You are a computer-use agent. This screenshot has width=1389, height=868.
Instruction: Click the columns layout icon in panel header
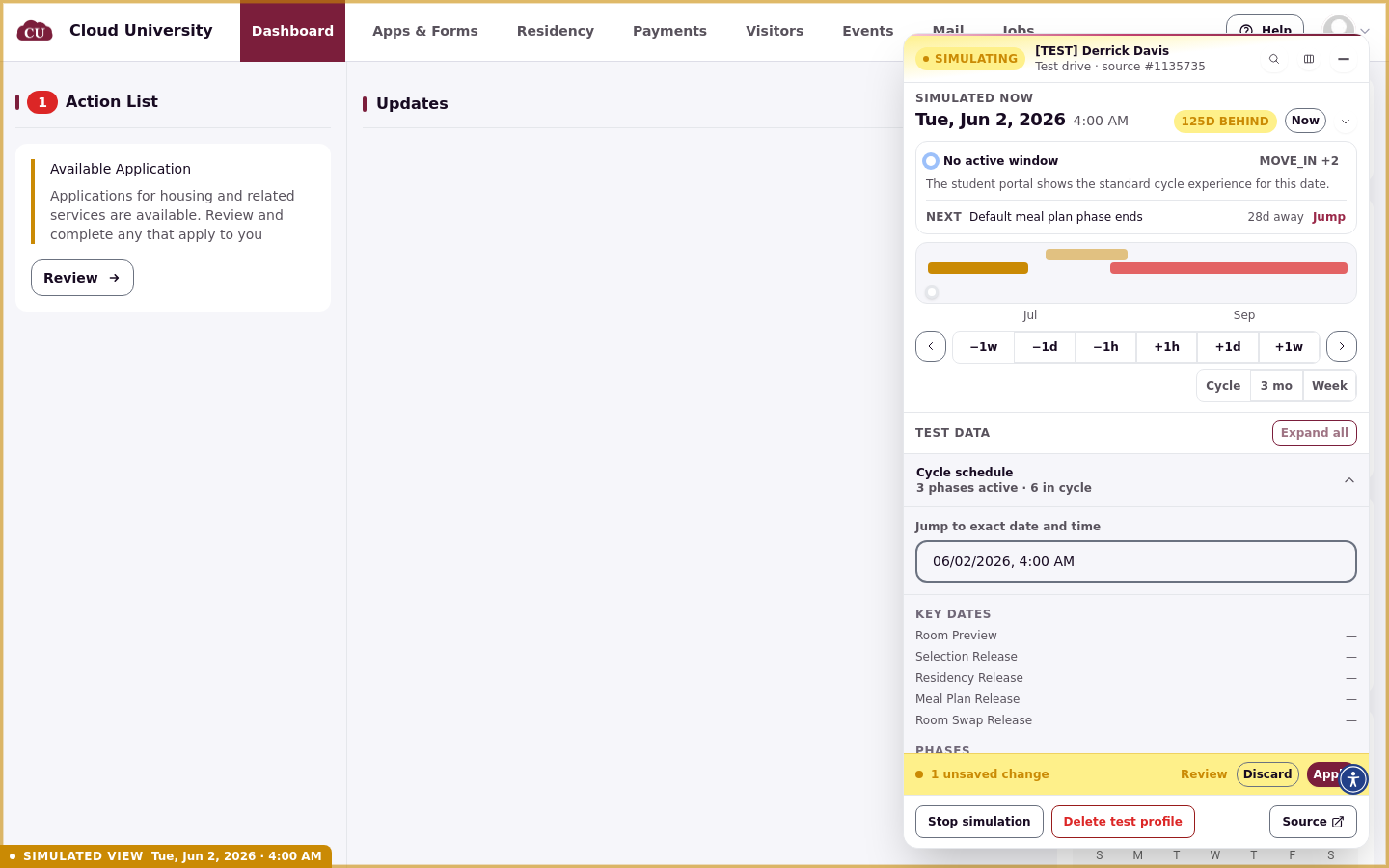(x=1309, y=59)
